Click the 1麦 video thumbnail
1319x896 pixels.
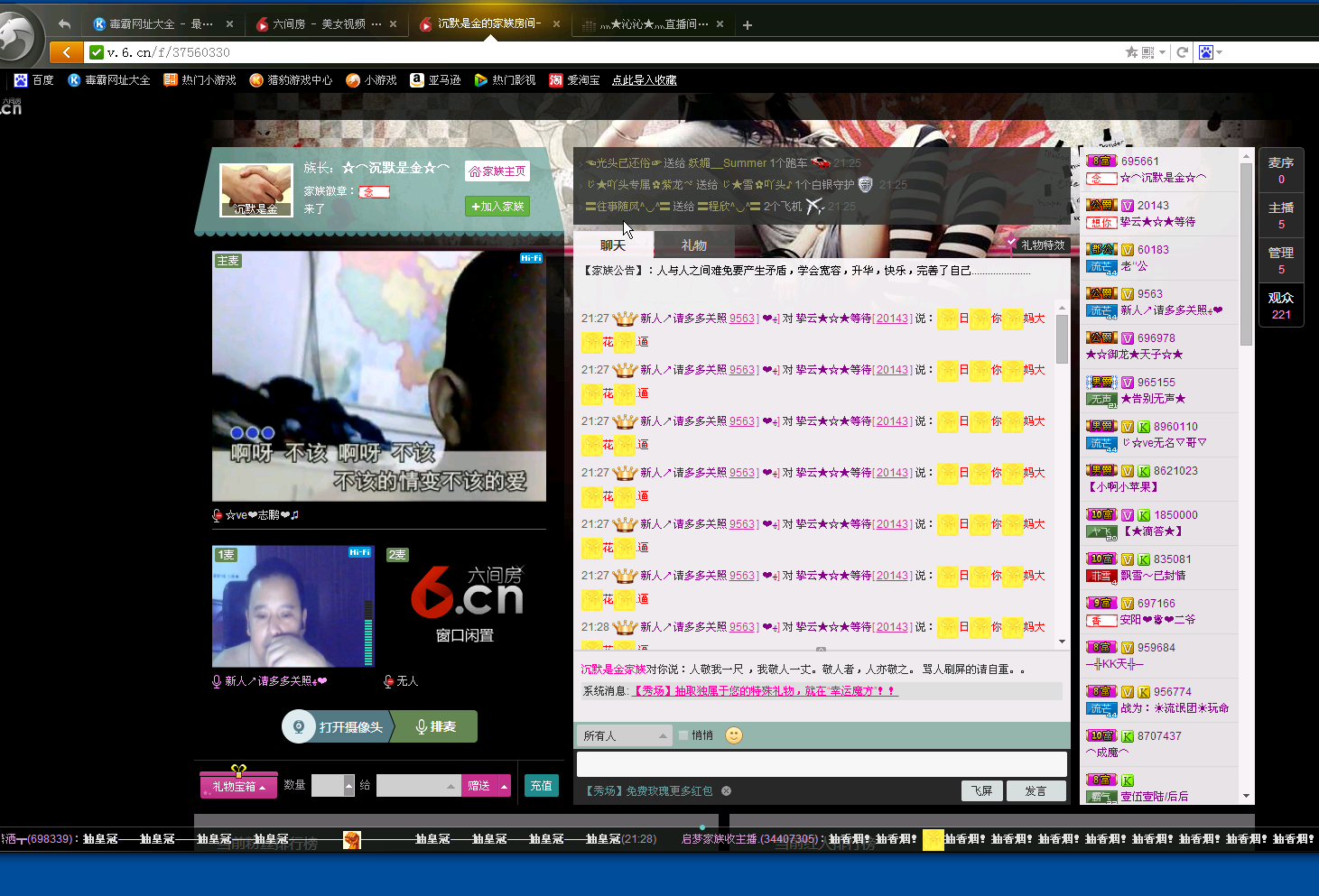tap(293, 606)
